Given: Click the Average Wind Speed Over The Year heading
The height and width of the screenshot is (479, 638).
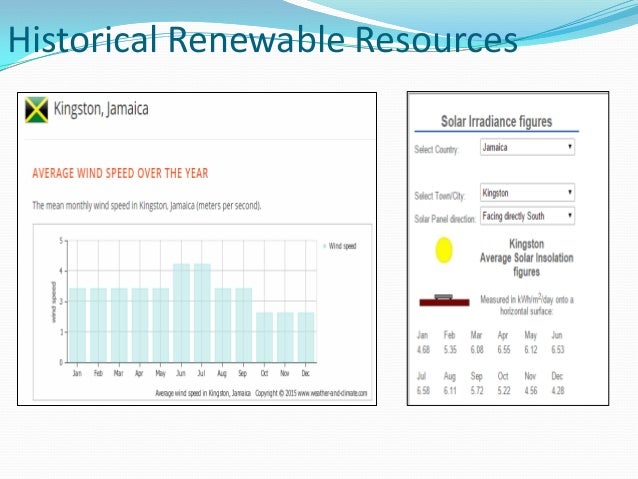Looking at the screenshot, I should pyautogui.click(x=120, y=173).
